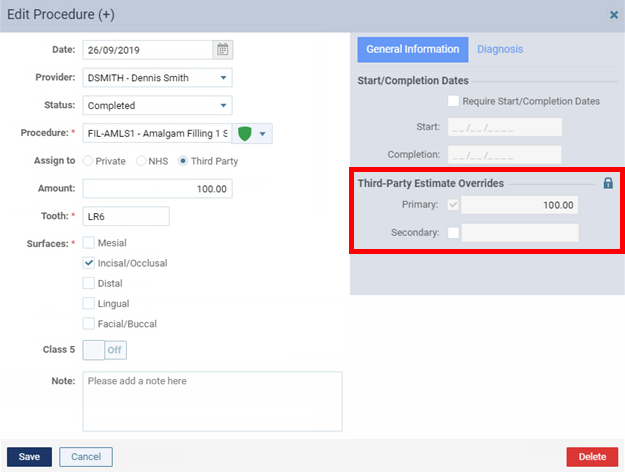Click the green shield procedure icon
625x472 pixels.
click(x=244, y=133)
